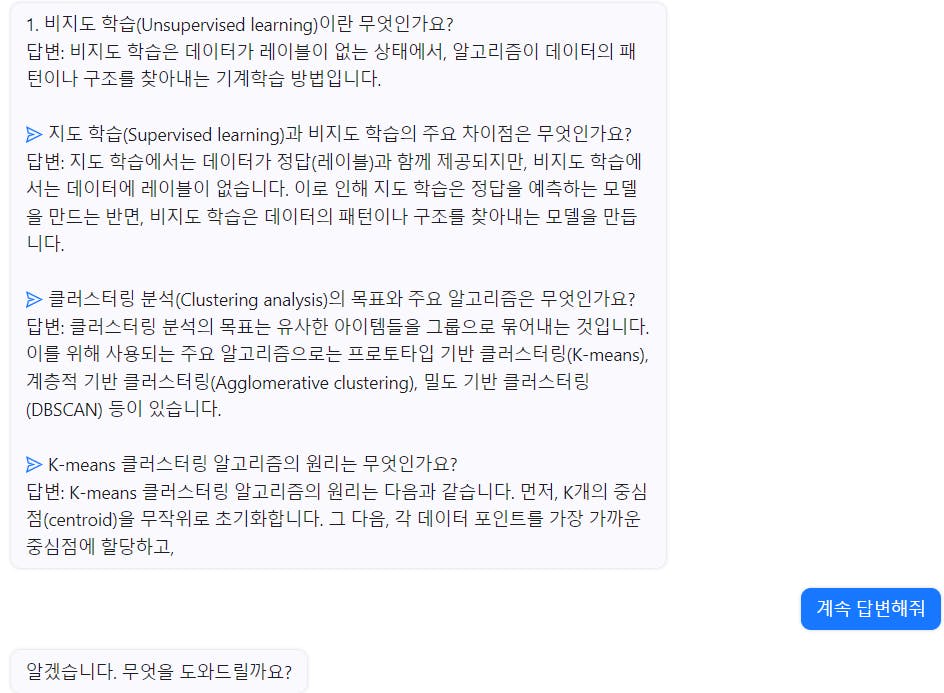The image size is (944, 693).
Task: Click the answer line starting 답변: 지도 학습에서는
Action: (x=334, y=161)
